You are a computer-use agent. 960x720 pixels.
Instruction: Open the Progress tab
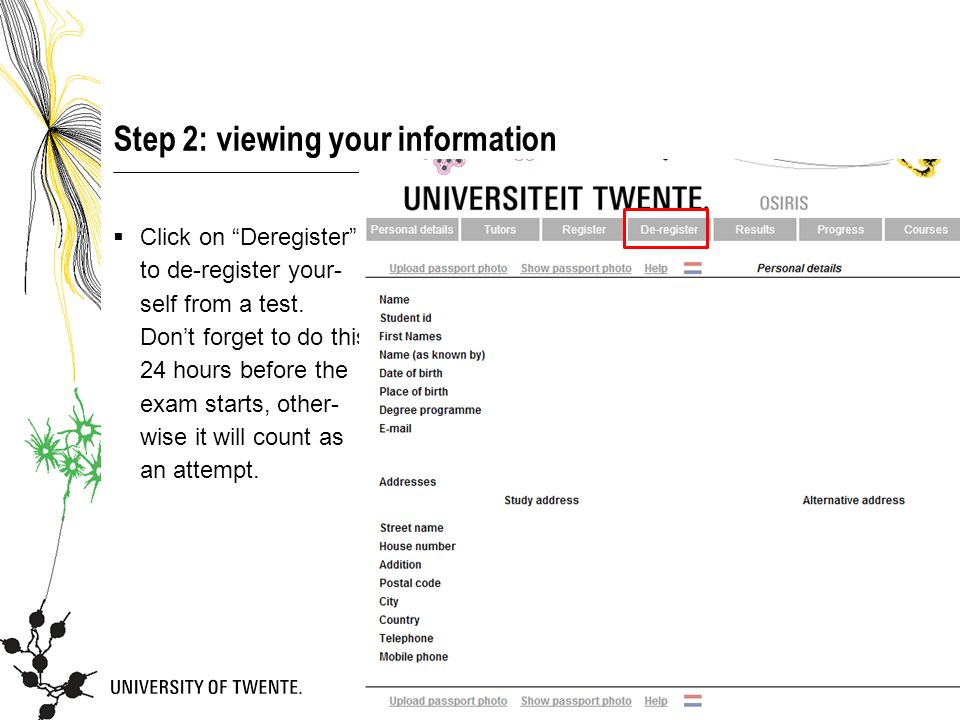click(x=840, y=230)
